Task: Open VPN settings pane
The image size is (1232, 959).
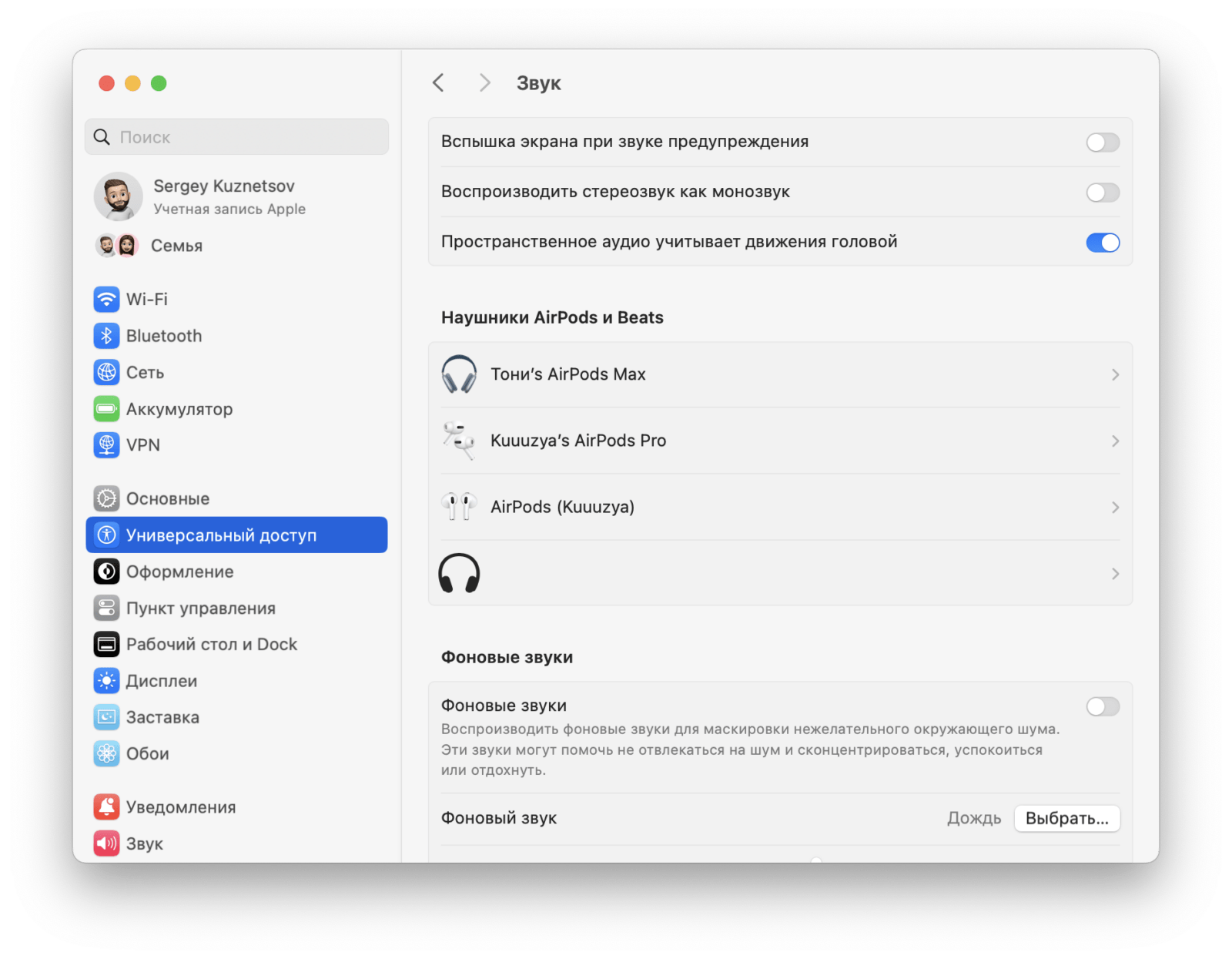Action: pos(236,445)
